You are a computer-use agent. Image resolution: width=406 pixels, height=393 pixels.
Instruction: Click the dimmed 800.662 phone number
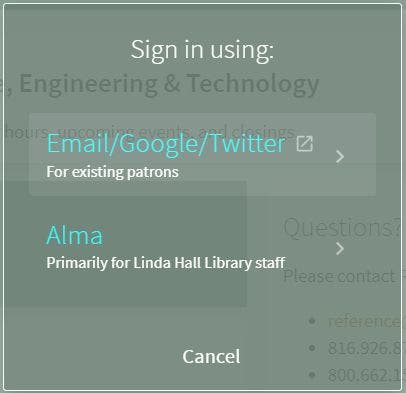(x=364, y=375)
